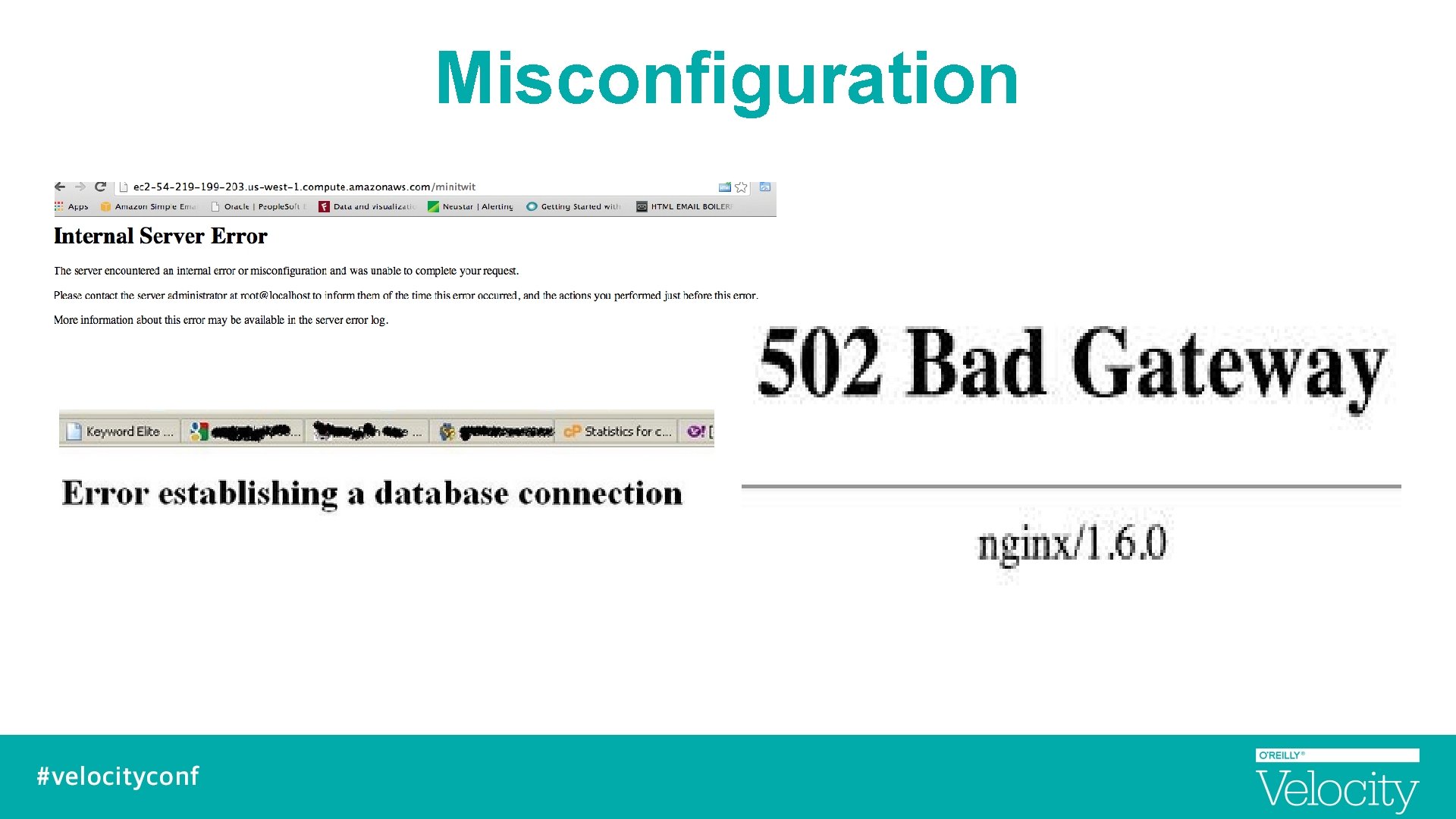Click the browser forward navigation arrow
Viewport: 1456px width, 819px height.
78,186
